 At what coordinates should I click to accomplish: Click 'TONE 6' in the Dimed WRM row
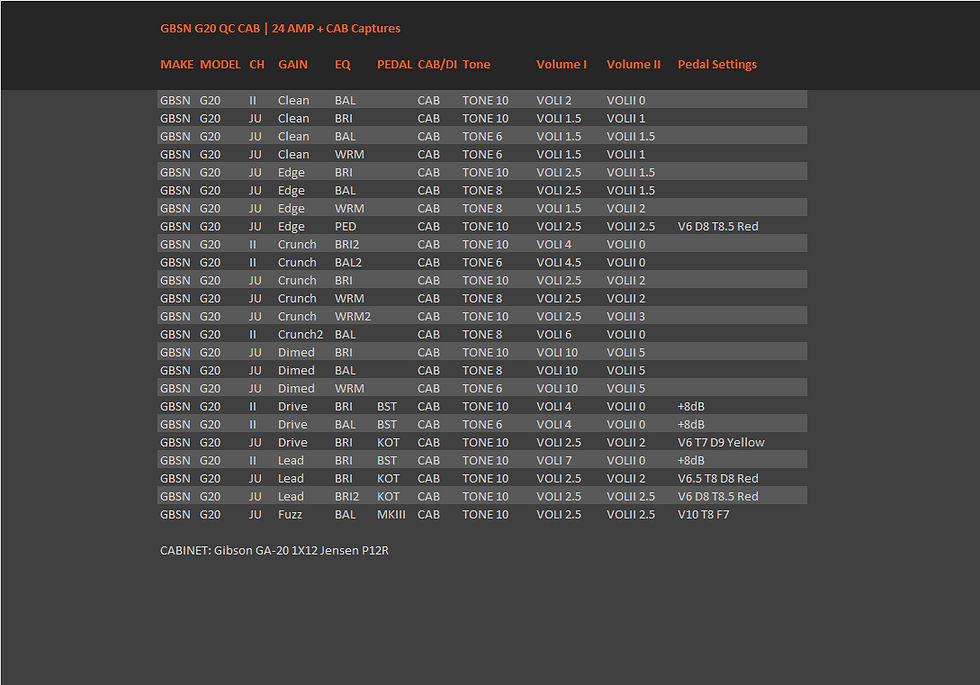click(482, 389)
